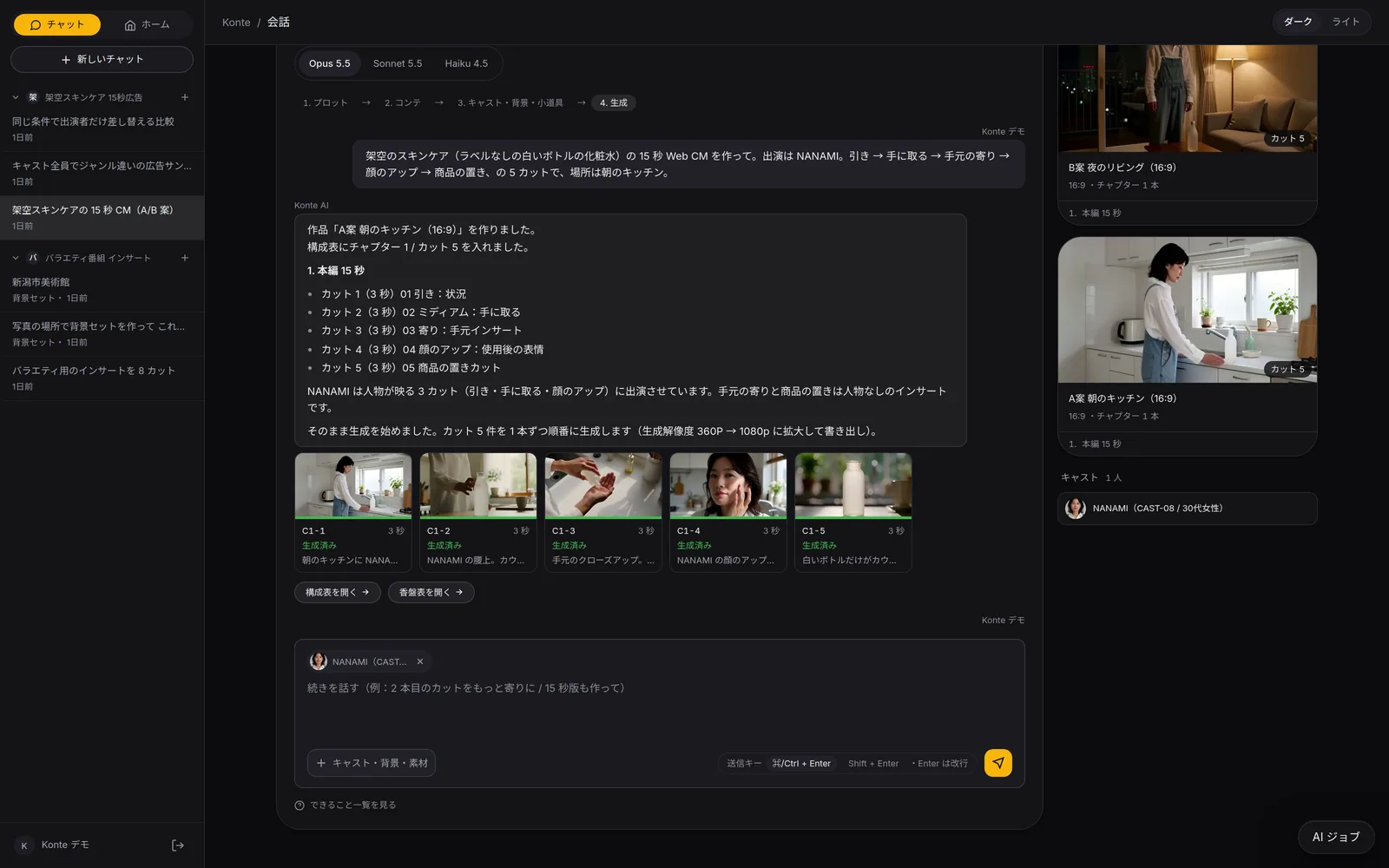Jump to step 2. コンテ
1389x868 pixels.
click(403, 102)
